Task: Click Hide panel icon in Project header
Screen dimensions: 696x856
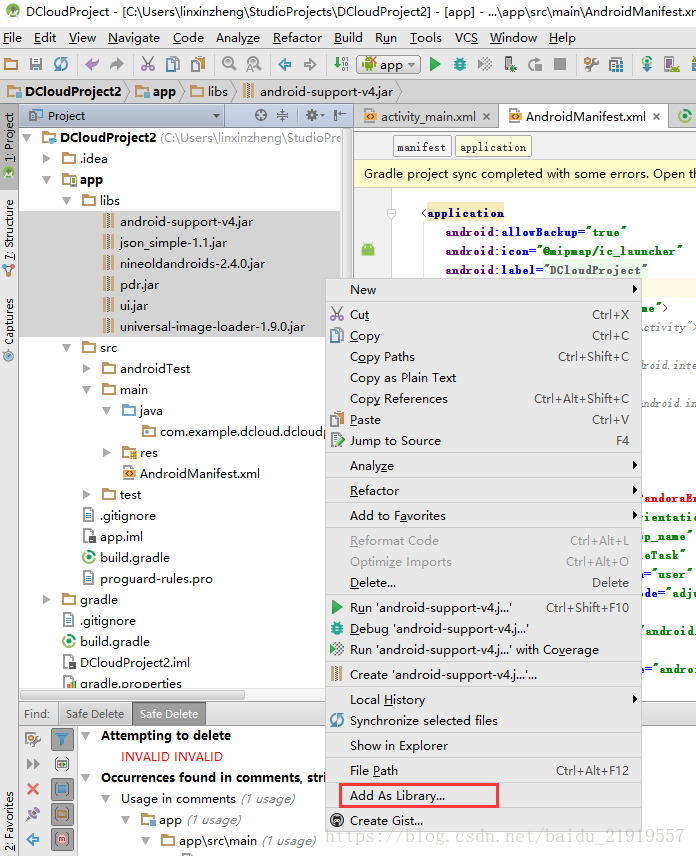Action: click(x=340, y=115)
